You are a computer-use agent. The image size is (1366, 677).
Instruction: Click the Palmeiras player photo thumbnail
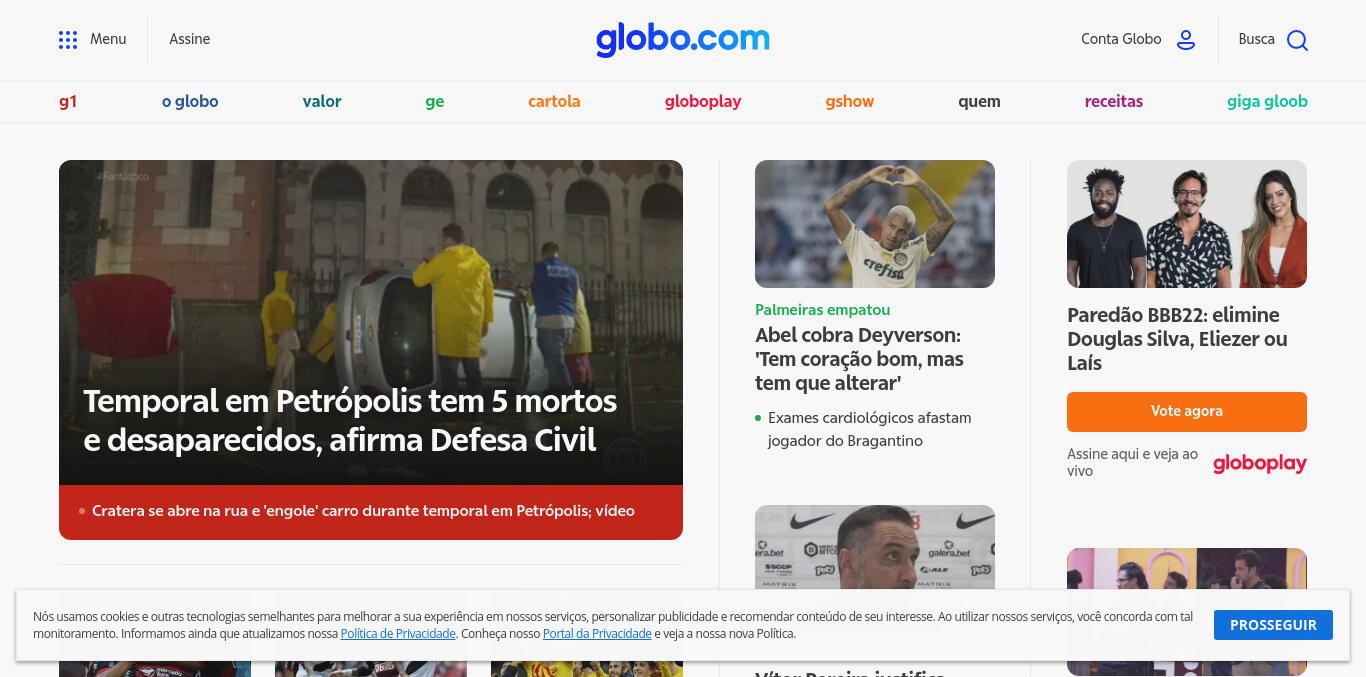[x=875, y=224]
